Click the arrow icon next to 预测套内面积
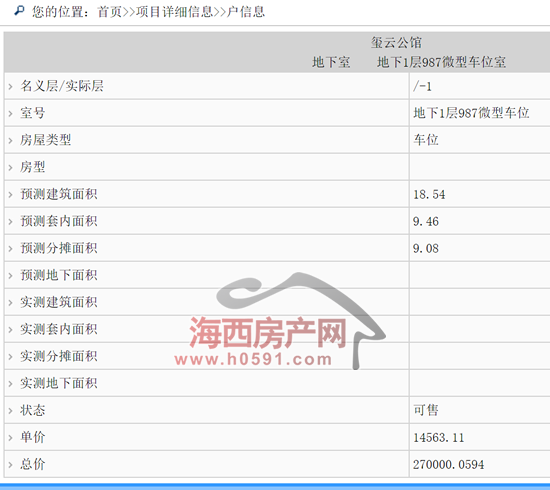550x490 pixels. 11,221
